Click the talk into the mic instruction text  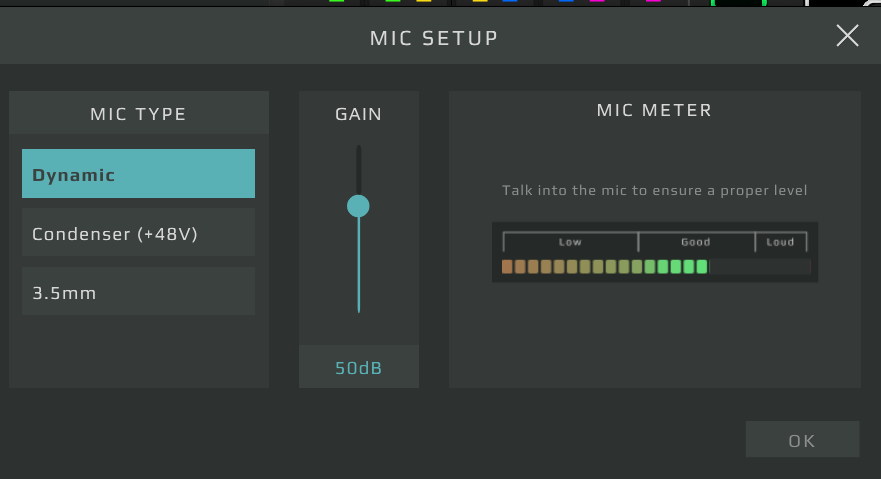[x=654, y=189]
